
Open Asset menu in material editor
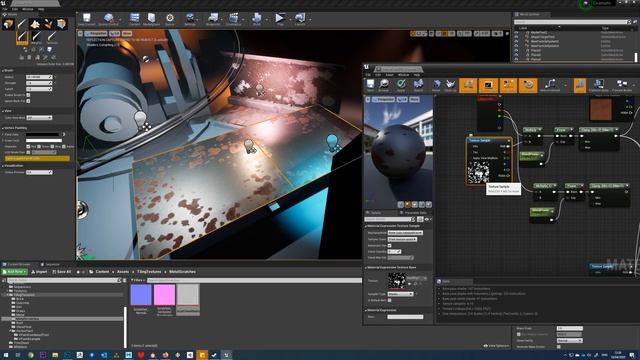click(389, 75)
